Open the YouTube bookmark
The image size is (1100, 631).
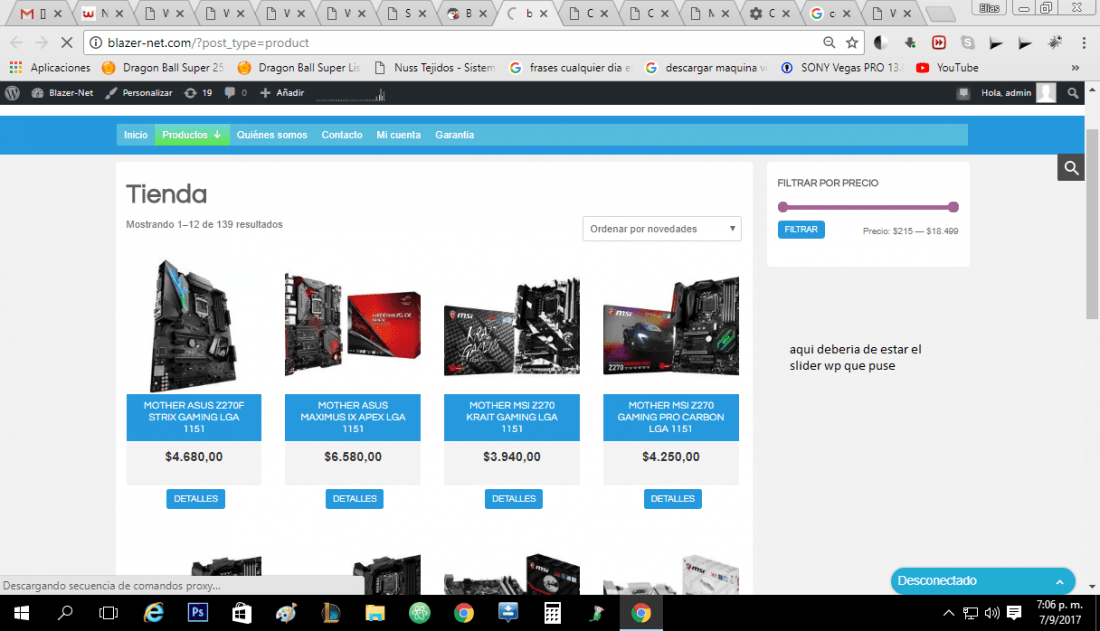947,67
